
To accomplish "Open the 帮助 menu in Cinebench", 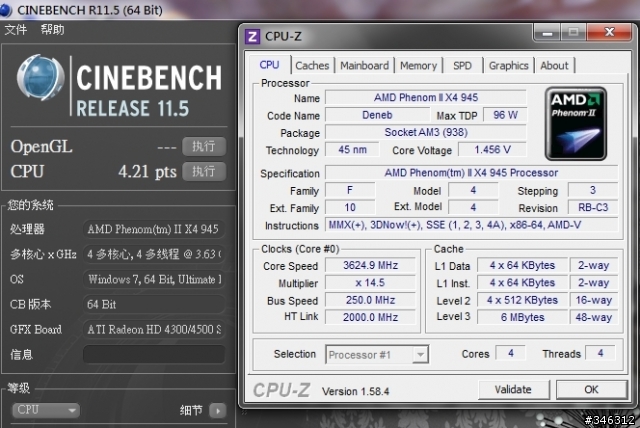I will [x=52, y=30].
